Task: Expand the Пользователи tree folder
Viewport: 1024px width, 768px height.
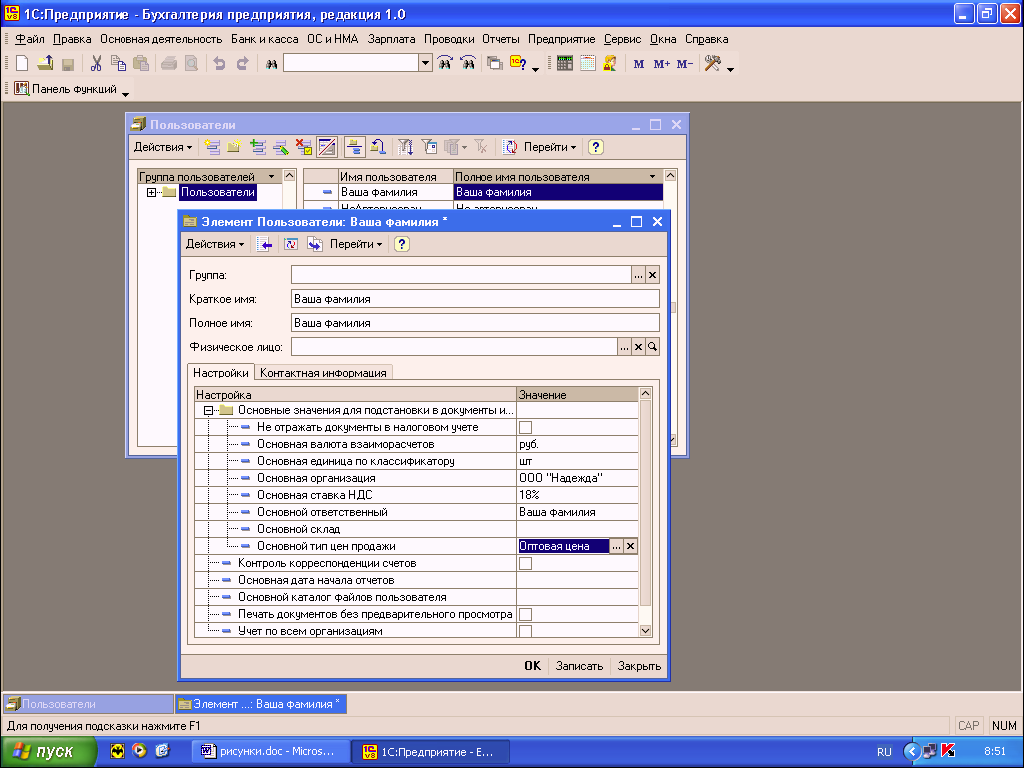Action: (x=152, y=193)
